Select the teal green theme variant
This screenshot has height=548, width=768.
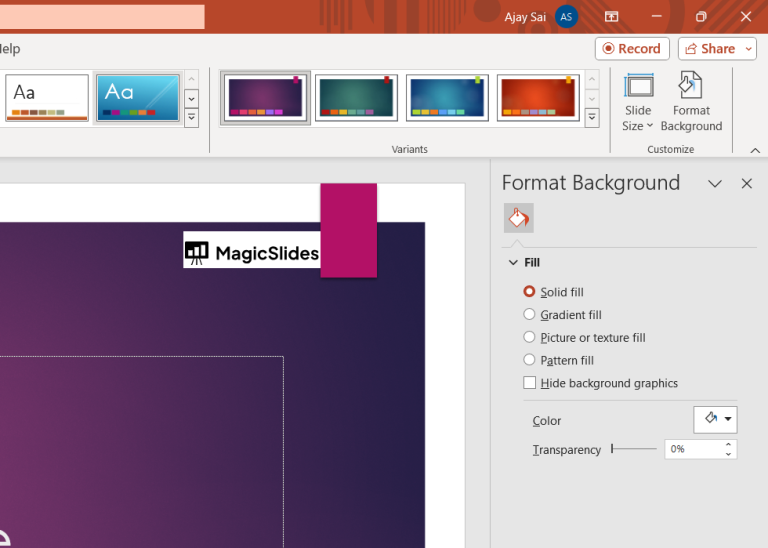356,98
